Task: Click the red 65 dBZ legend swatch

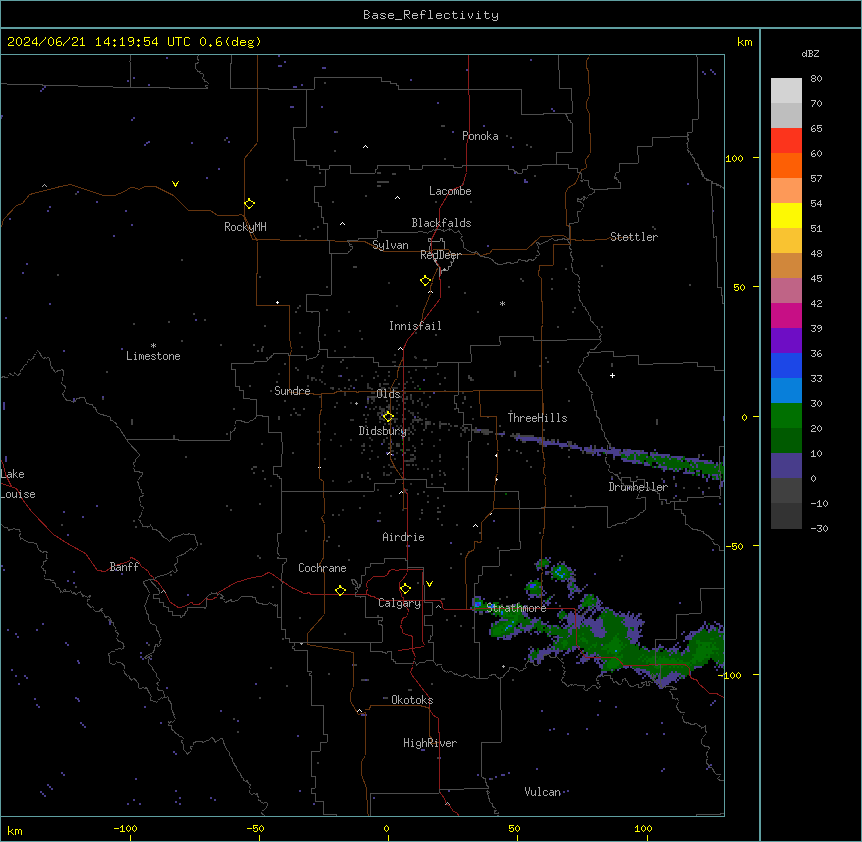Action: [x=786, y=141]
